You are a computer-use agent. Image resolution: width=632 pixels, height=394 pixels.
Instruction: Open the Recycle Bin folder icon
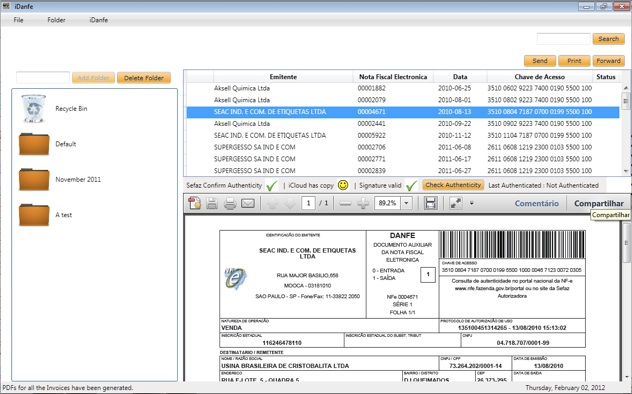pyautogui.click(x=33, y=108)
